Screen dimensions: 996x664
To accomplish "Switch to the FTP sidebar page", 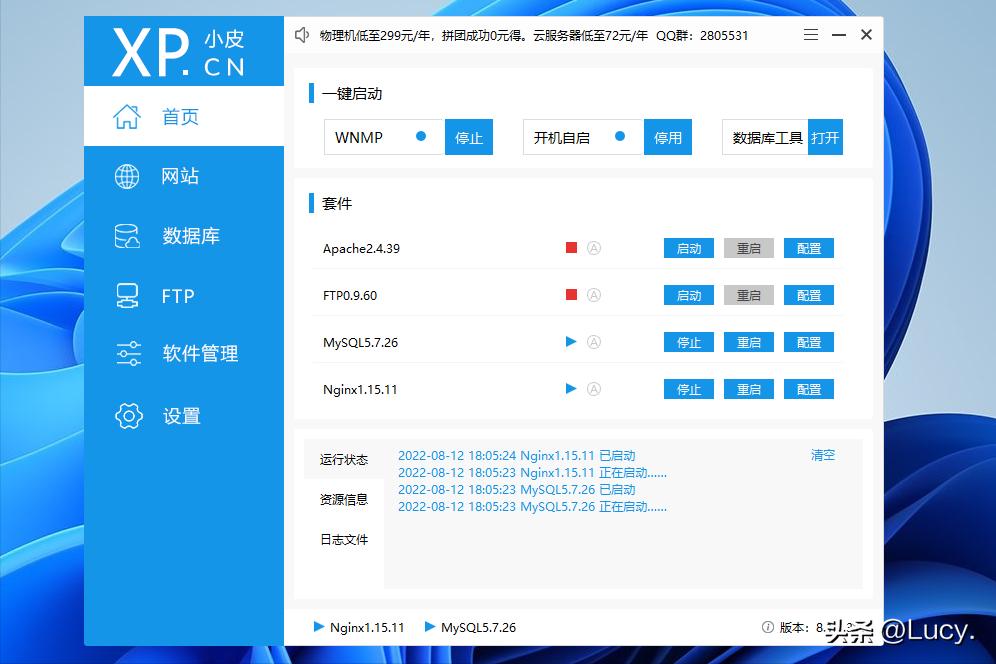I will [x=184, y=295].
